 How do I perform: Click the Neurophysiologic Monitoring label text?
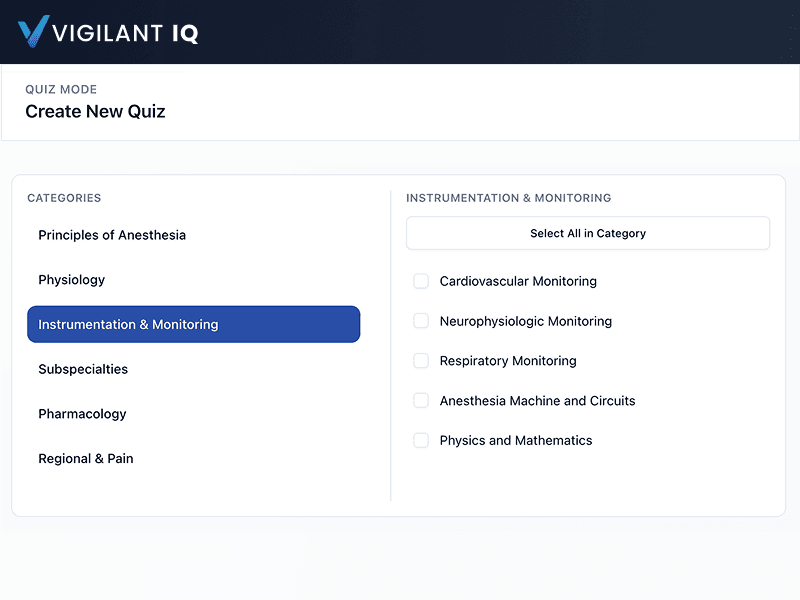coord(526,321)
